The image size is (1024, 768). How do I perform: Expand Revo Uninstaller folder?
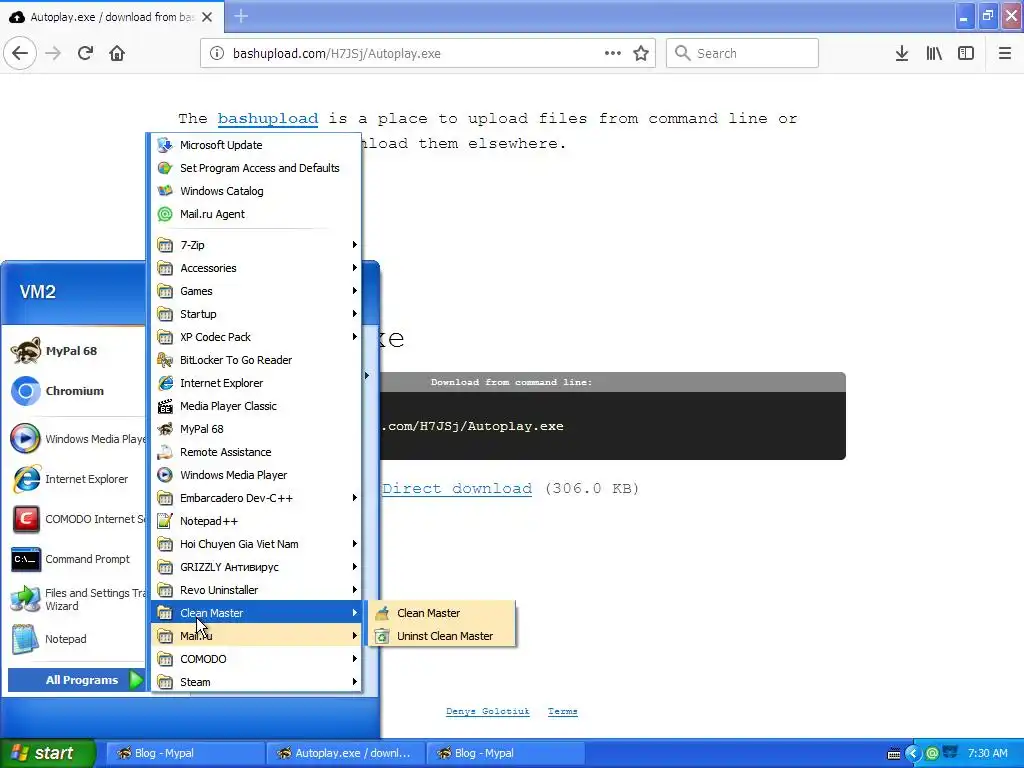coord(256,590)
